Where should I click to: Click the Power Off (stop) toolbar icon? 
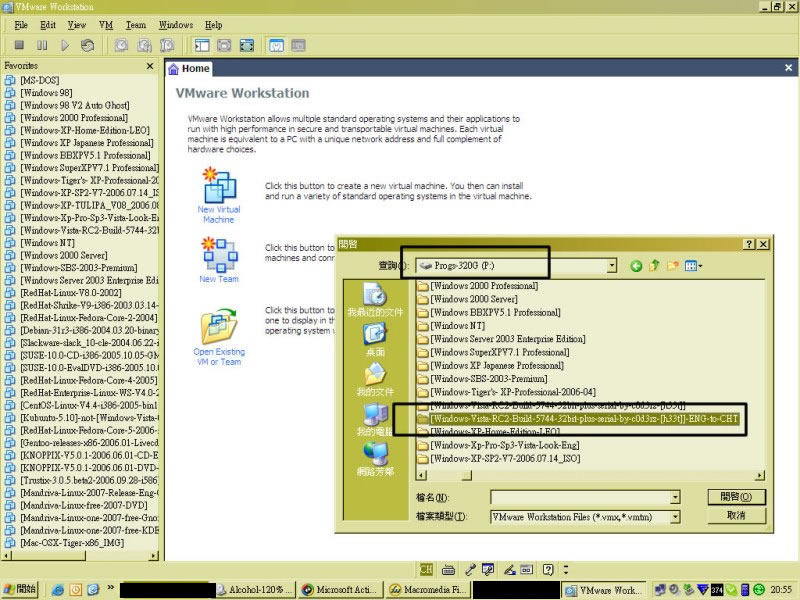19,45
